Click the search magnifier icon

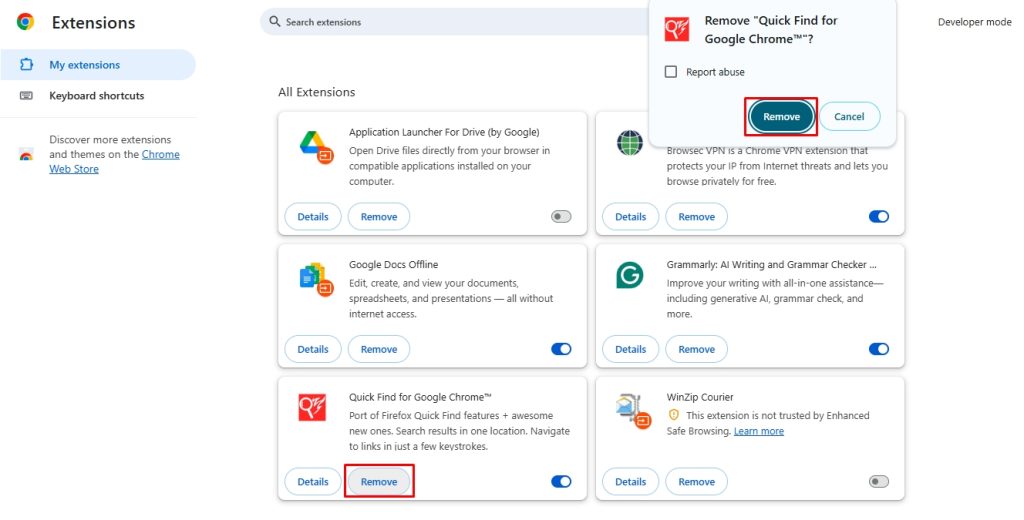tap(275, 22)
